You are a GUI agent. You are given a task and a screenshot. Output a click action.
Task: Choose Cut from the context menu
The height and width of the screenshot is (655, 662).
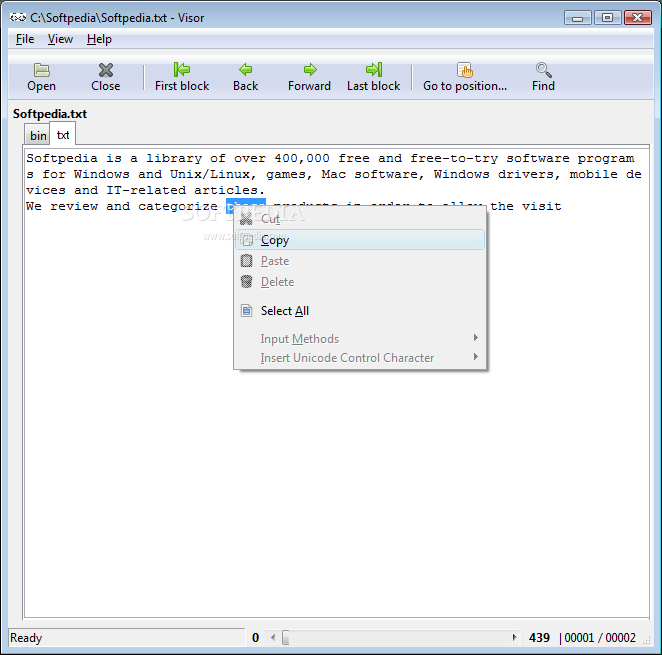[x=360, y=219]
